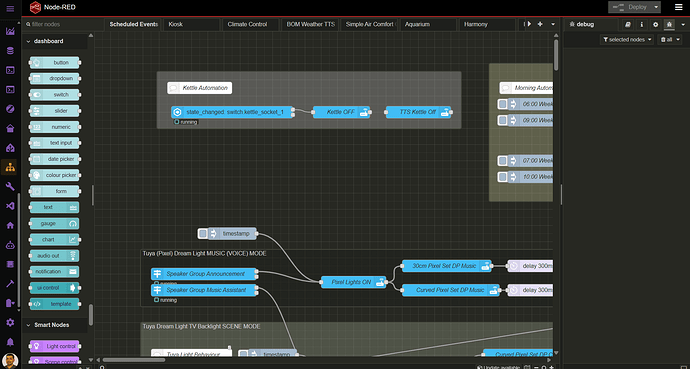This screenshot has width=690, height=369.
Task: Trigger the timestamp inject node button
Action: [x=202, y=234]
